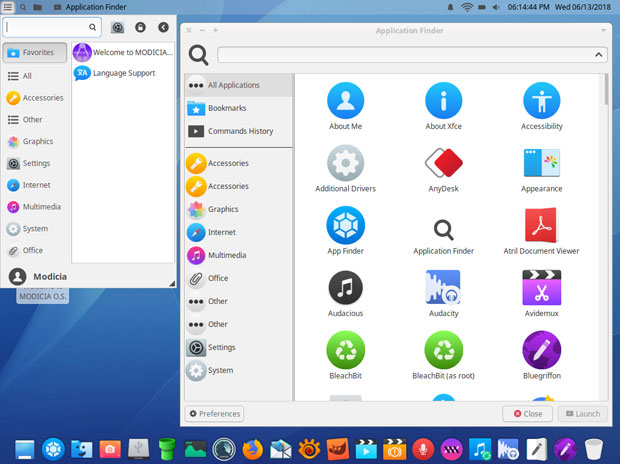Open the red microphone recorder in dock
The image size is (620, 464).
[x=423, y=449]
